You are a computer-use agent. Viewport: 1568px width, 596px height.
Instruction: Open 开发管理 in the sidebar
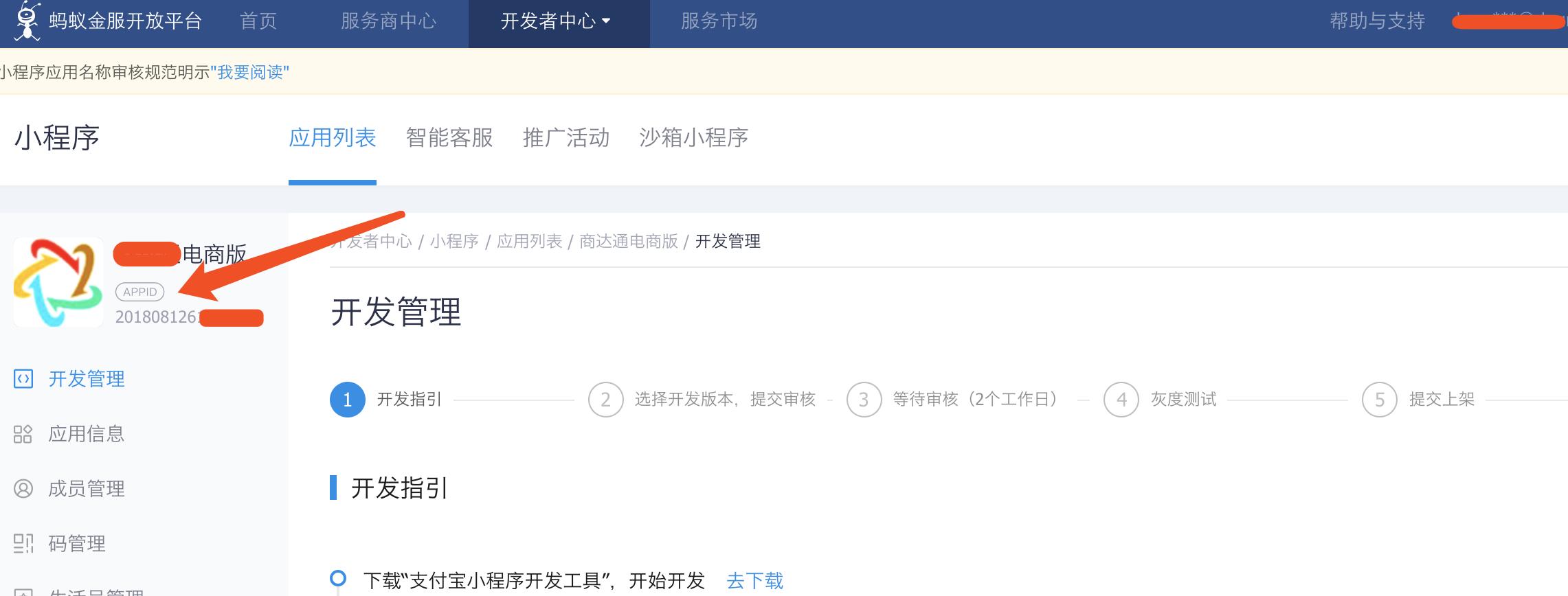click(87, 379)
